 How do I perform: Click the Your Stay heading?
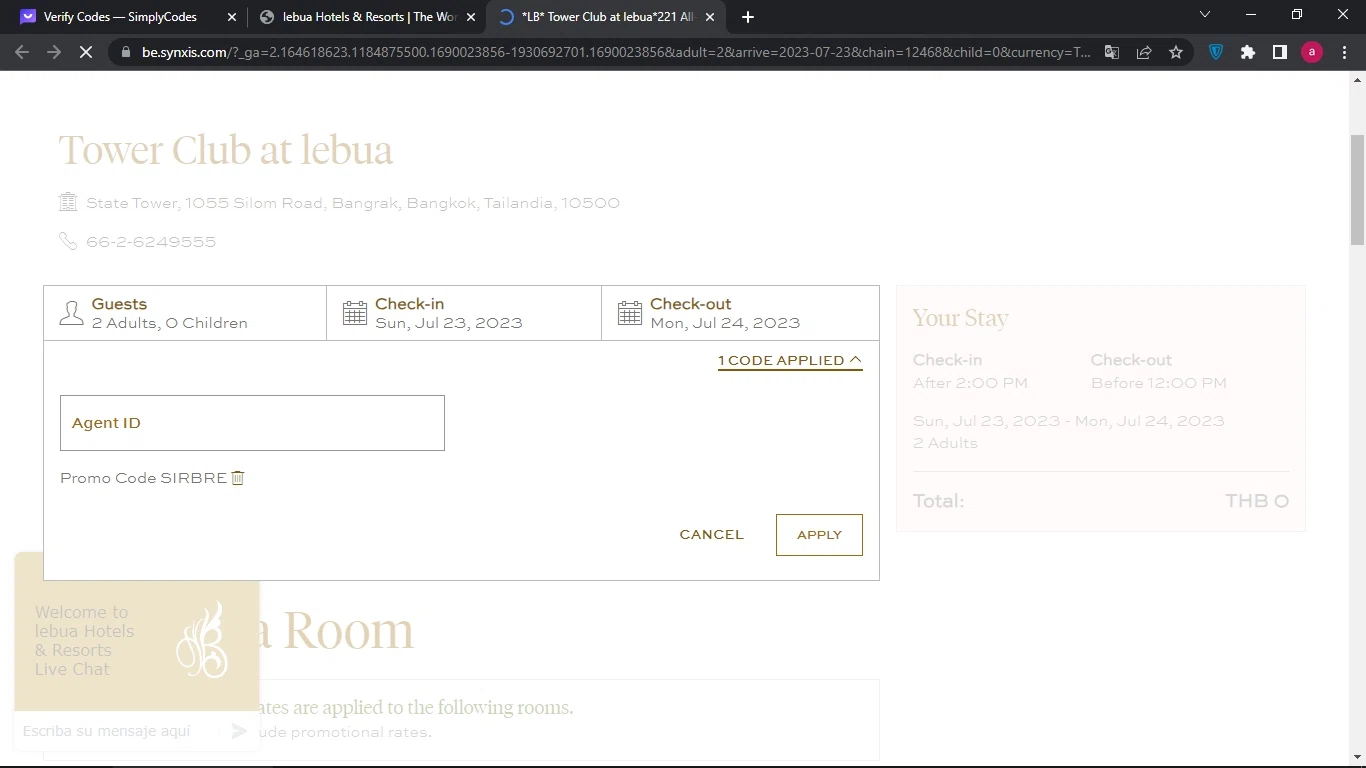coord(960,318)
